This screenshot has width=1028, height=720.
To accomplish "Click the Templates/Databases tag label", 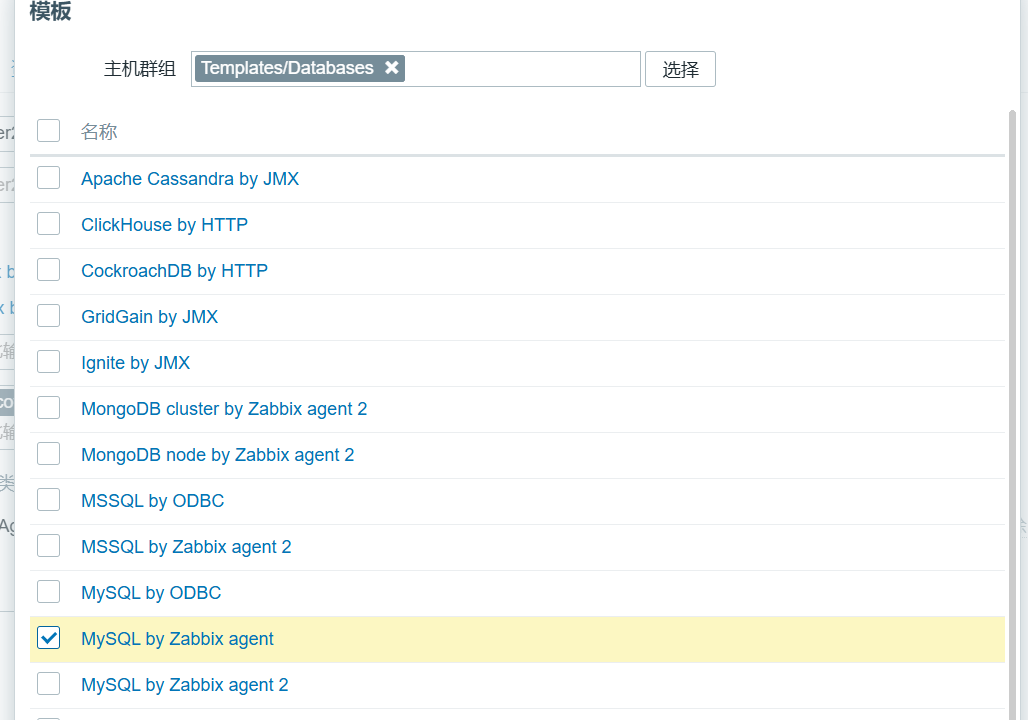I will (x=287, y=68).
